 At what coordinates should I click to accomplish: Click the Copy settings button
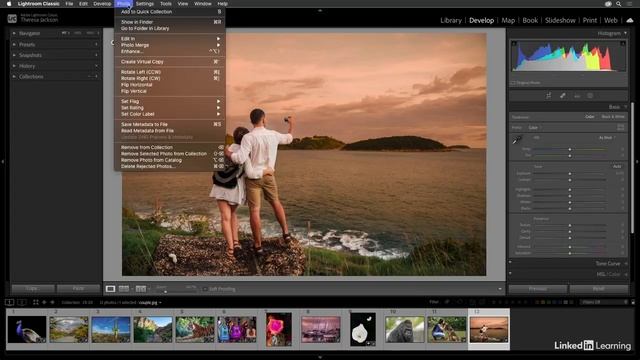pyautogui.click(x=33, y=288)
